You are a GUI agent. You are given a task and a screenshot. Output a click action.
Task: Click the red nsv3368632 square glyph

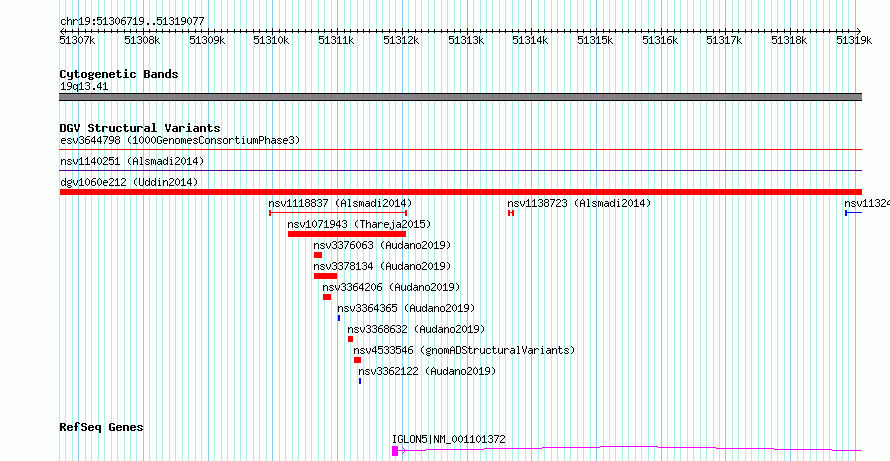[x=350, y=339]
